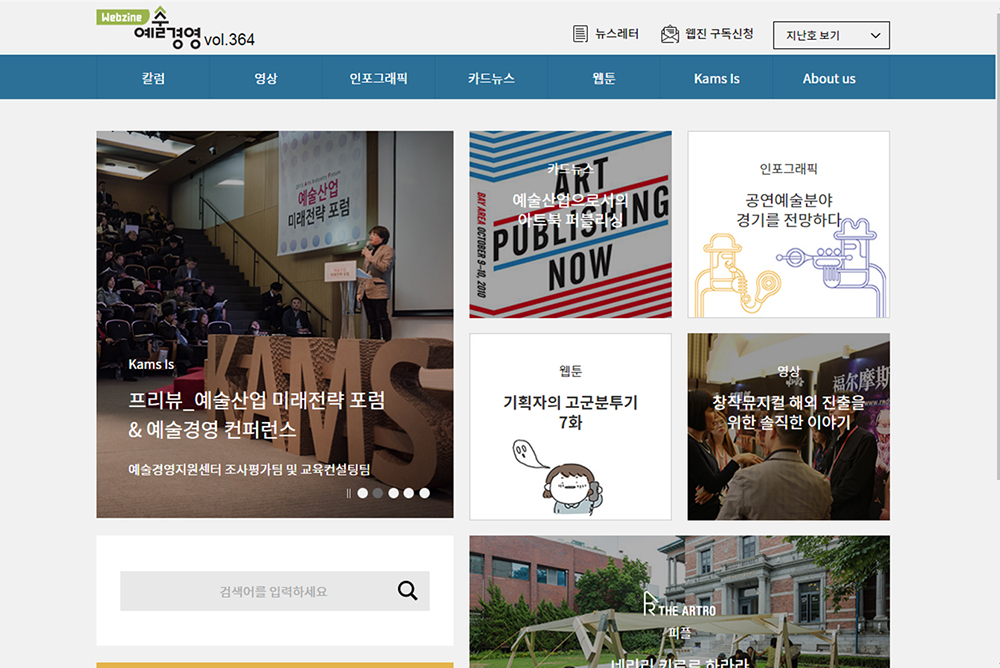
Task: Open the 인포그래픽 menu in the navigation bar
Action: pos(378,78)
